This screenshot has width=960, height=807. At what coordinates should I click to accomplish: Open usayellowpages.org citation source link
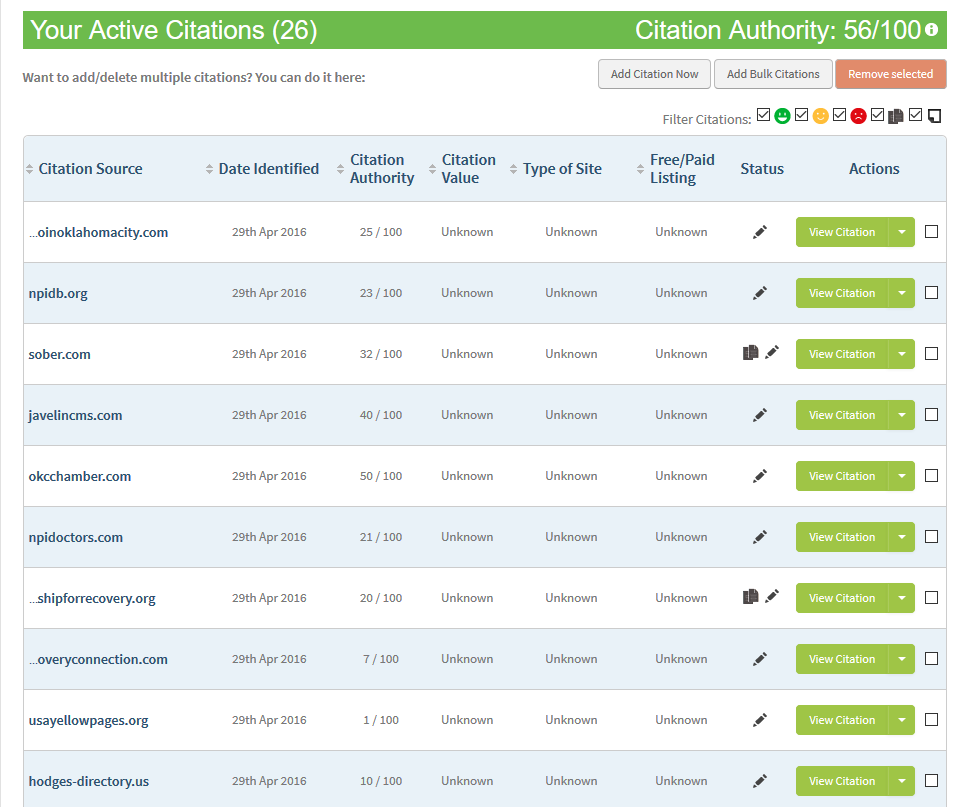88,720
